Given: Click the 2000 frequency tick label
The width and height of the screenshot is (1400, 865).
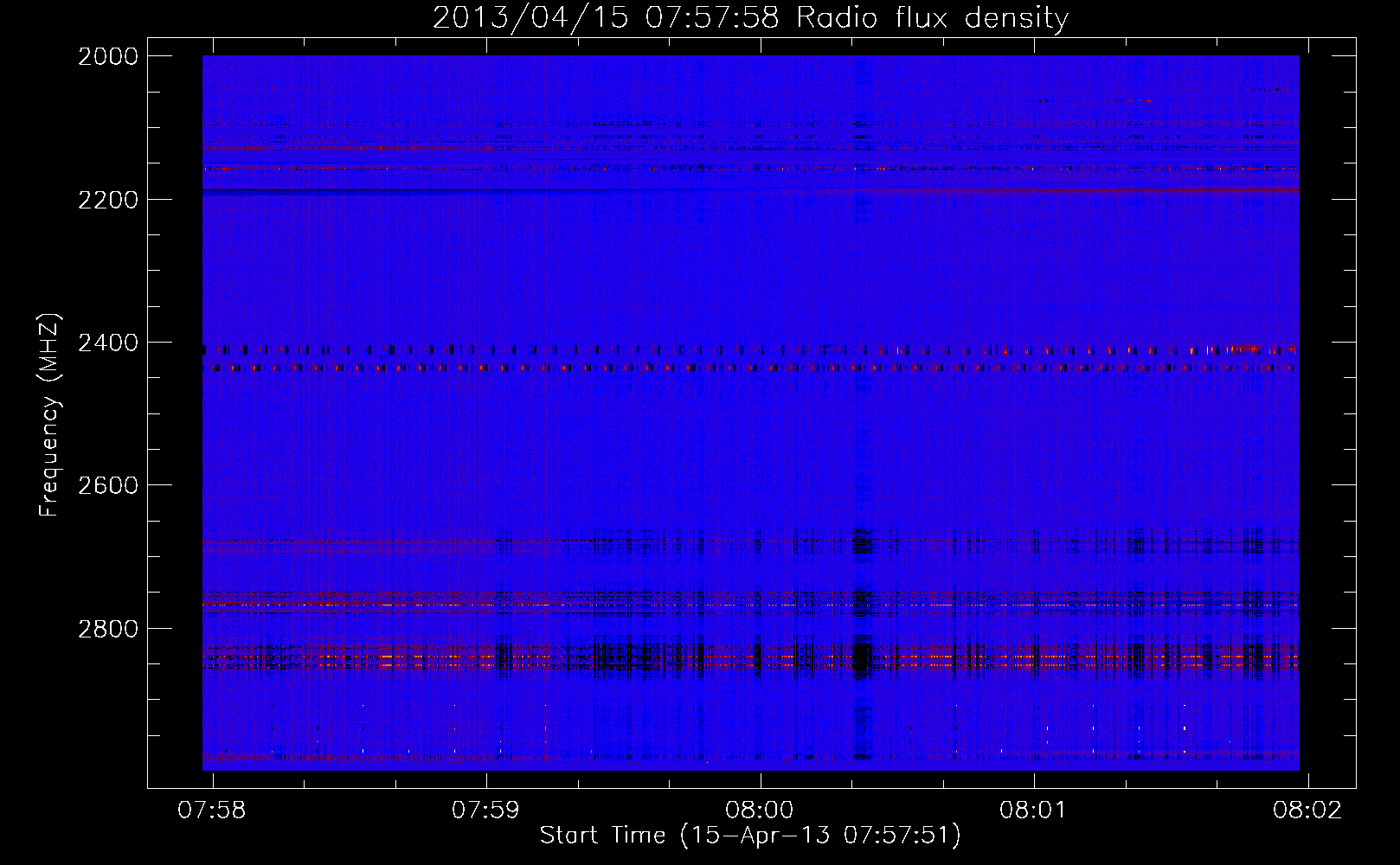Looking at the screenshot, I should (108, 56).
